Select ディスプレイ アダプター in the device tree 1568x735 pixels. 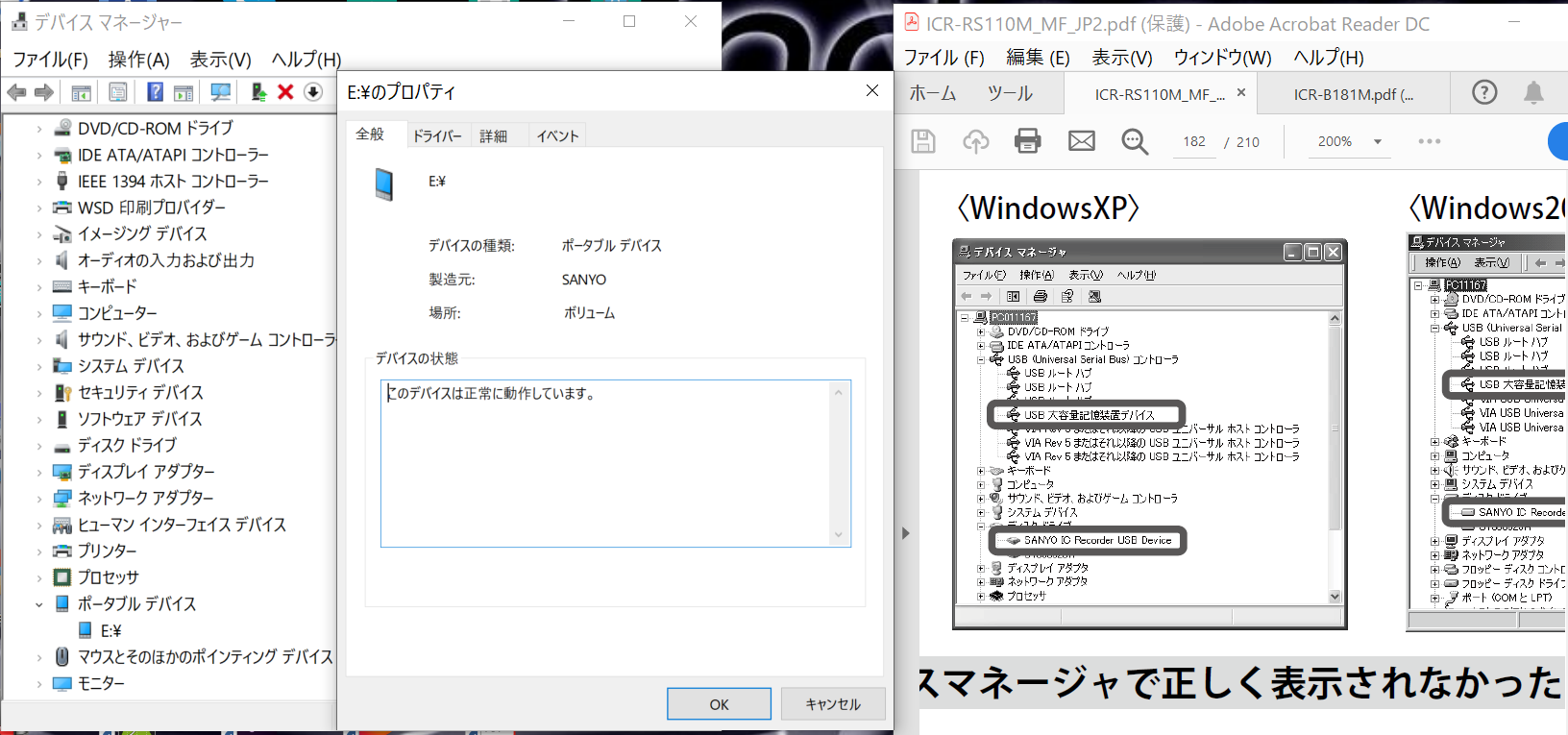point(146,472)
